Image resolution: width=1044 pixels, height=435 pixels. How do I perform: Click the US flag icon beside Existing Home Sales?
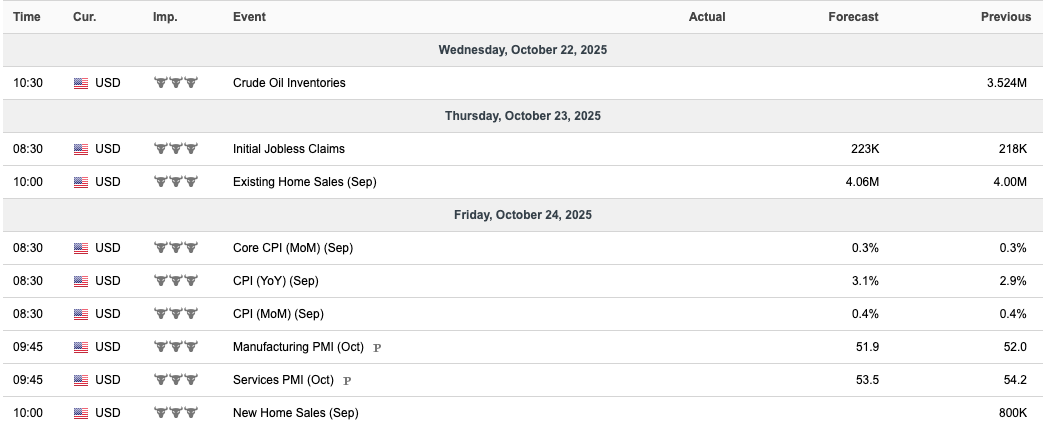point(81,182)
